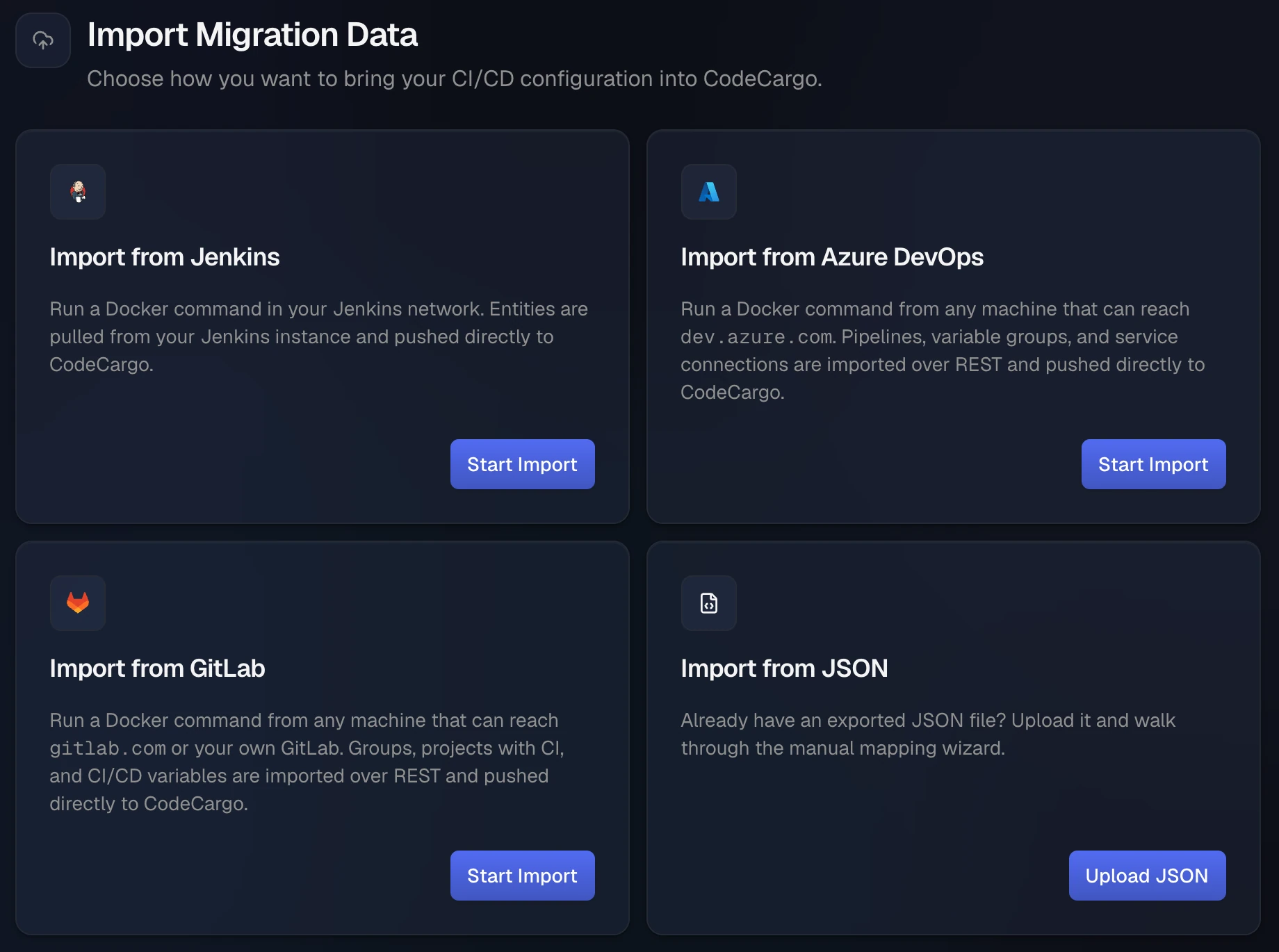The image size is (1279, 952).
Task: Click the JSON file code icon
Action: click(709, 603)
